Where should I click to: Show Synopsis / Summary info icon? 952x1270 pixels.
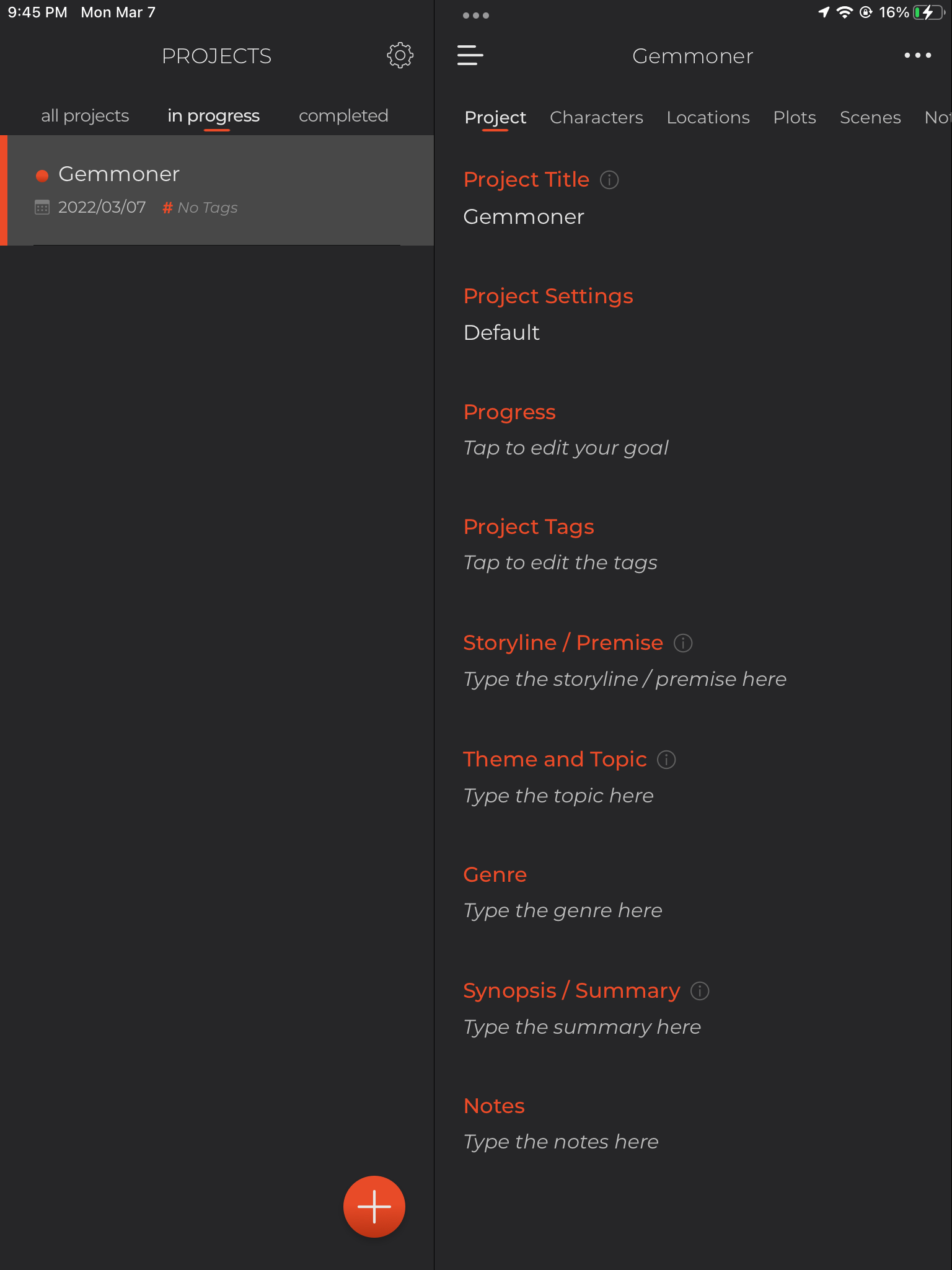700,991
